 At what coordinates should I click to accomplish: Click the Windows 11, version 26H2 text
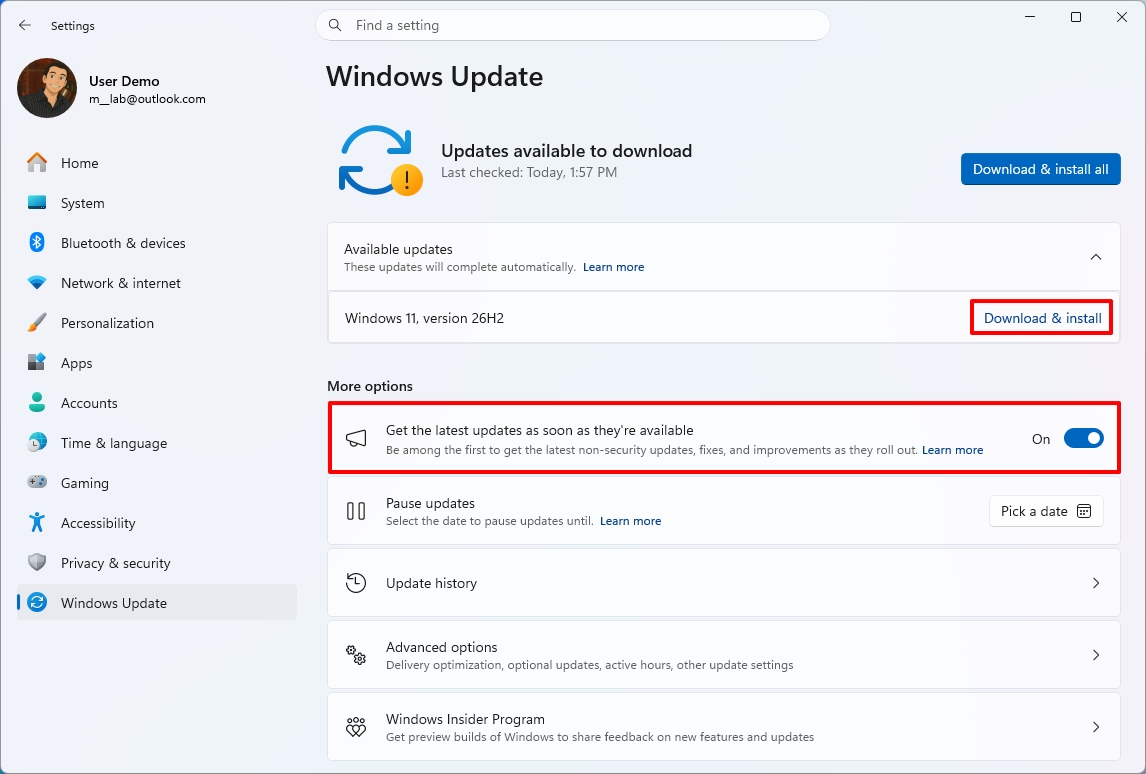click(x=424, y=318)
